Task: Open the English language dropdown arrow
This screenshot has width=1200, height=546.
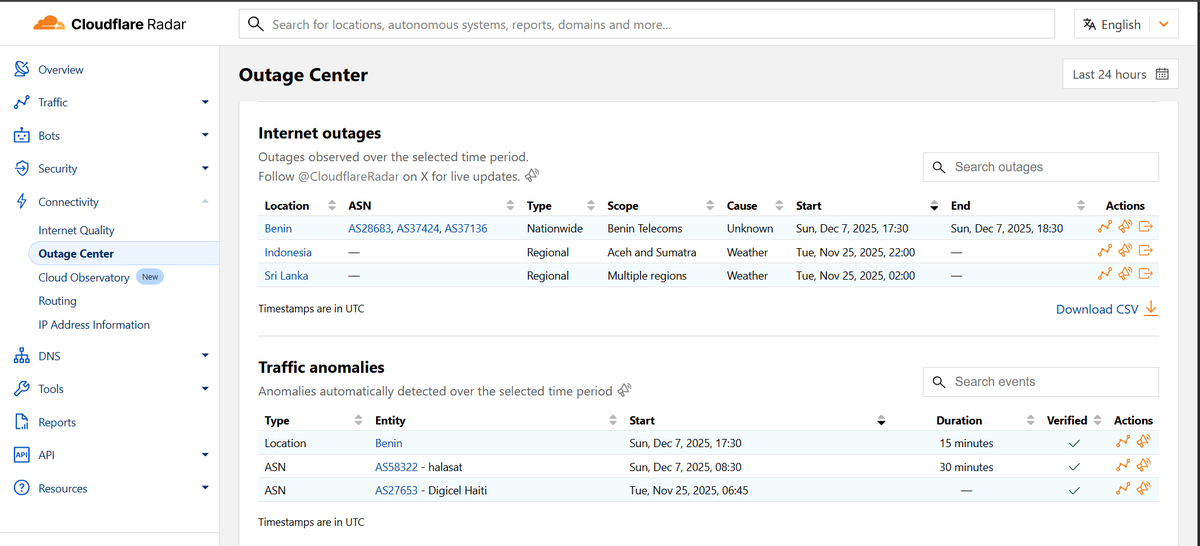Action: click(1163, 24)
